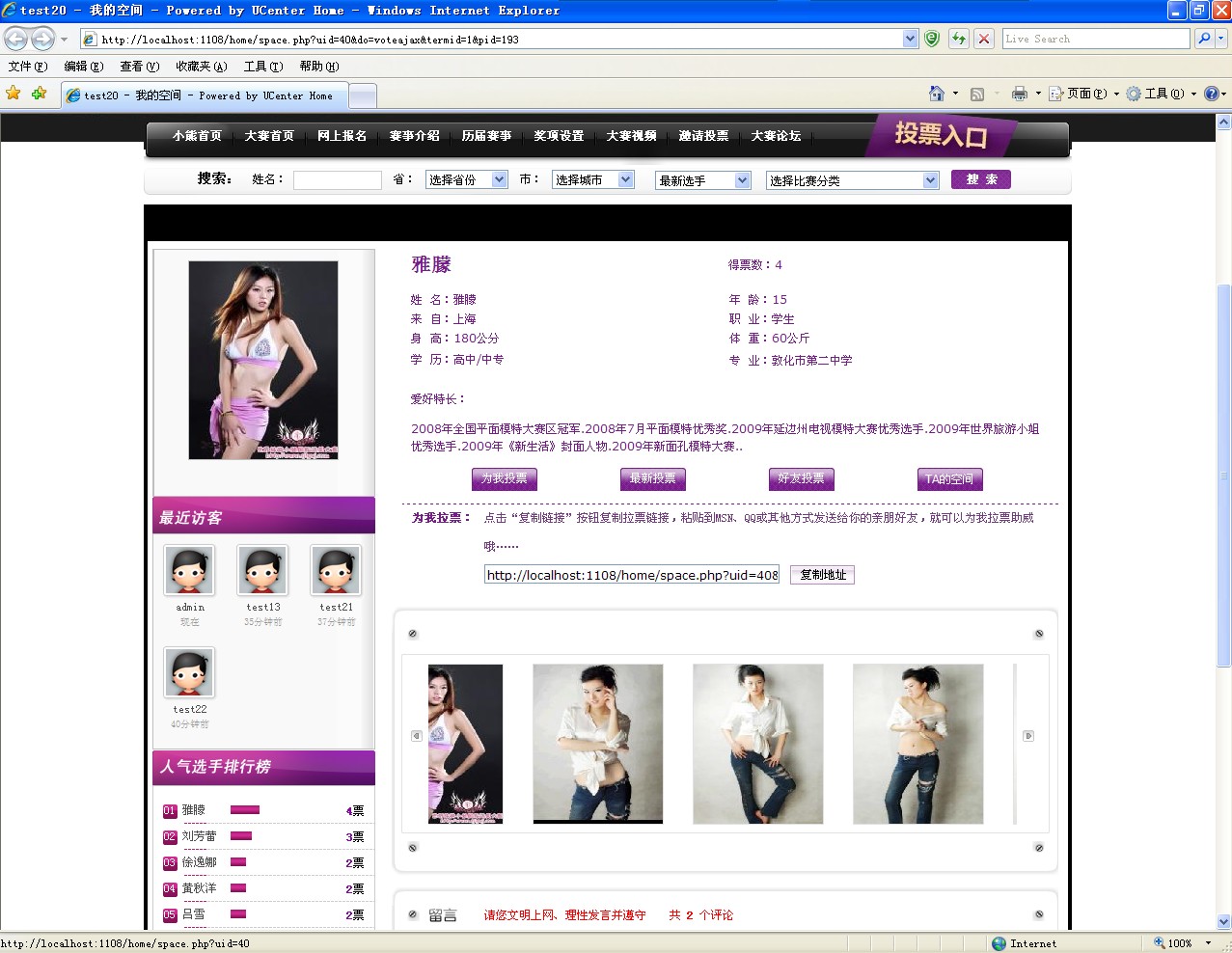Open visitor admin's avatar
The image size is (1232, 953).
(x=189, y=570)
